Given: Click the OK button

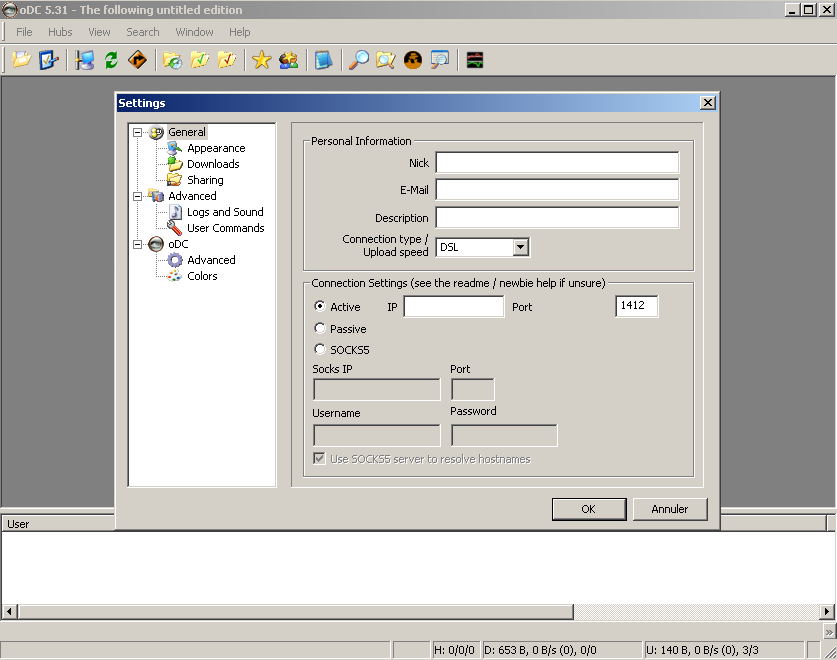Looking at the screenshot, I should [x=589, y=509].
